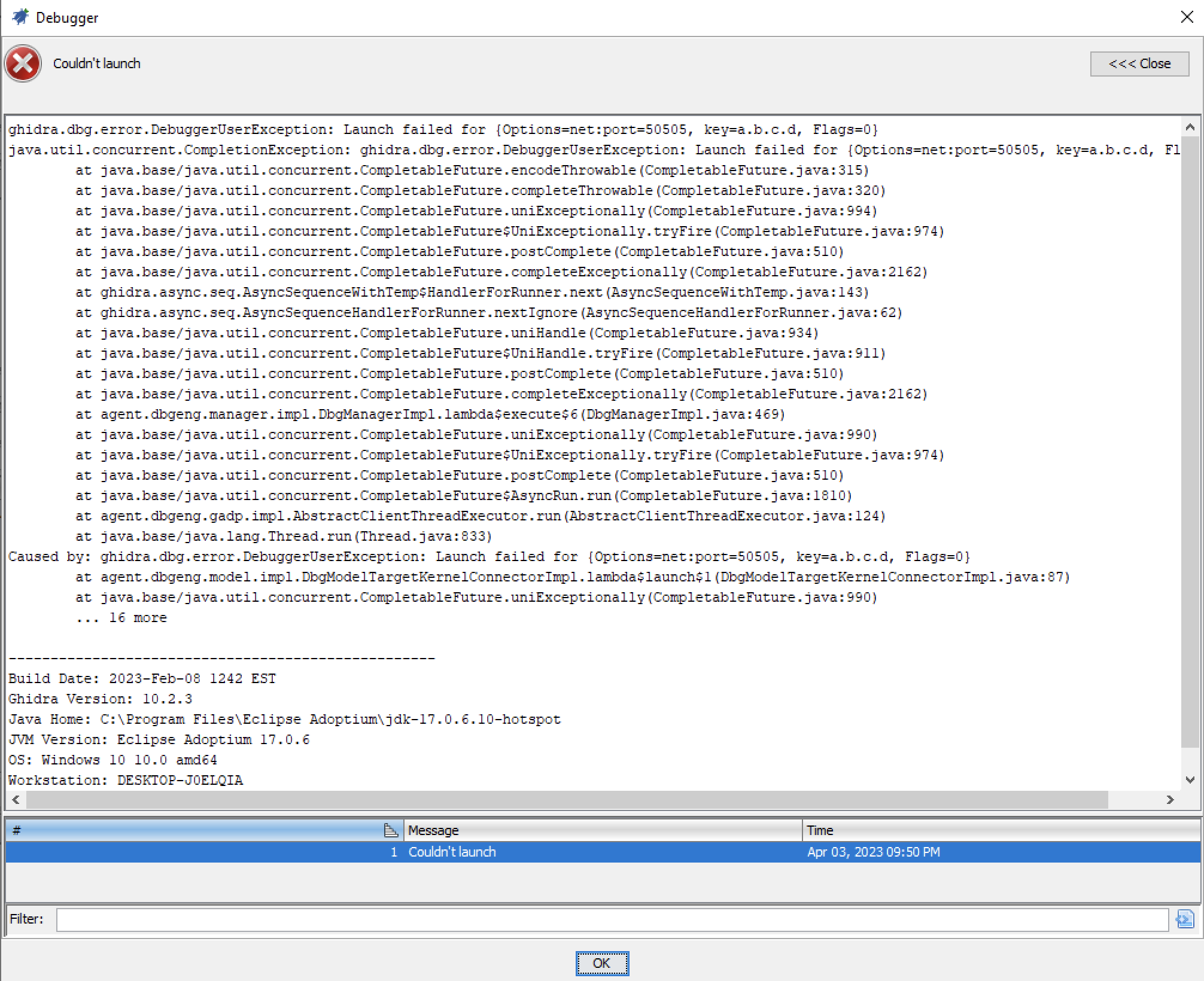Click the sort indicator icon in the # column header
The height and width of the screenshot is (981, 1204).
(390, 830)
